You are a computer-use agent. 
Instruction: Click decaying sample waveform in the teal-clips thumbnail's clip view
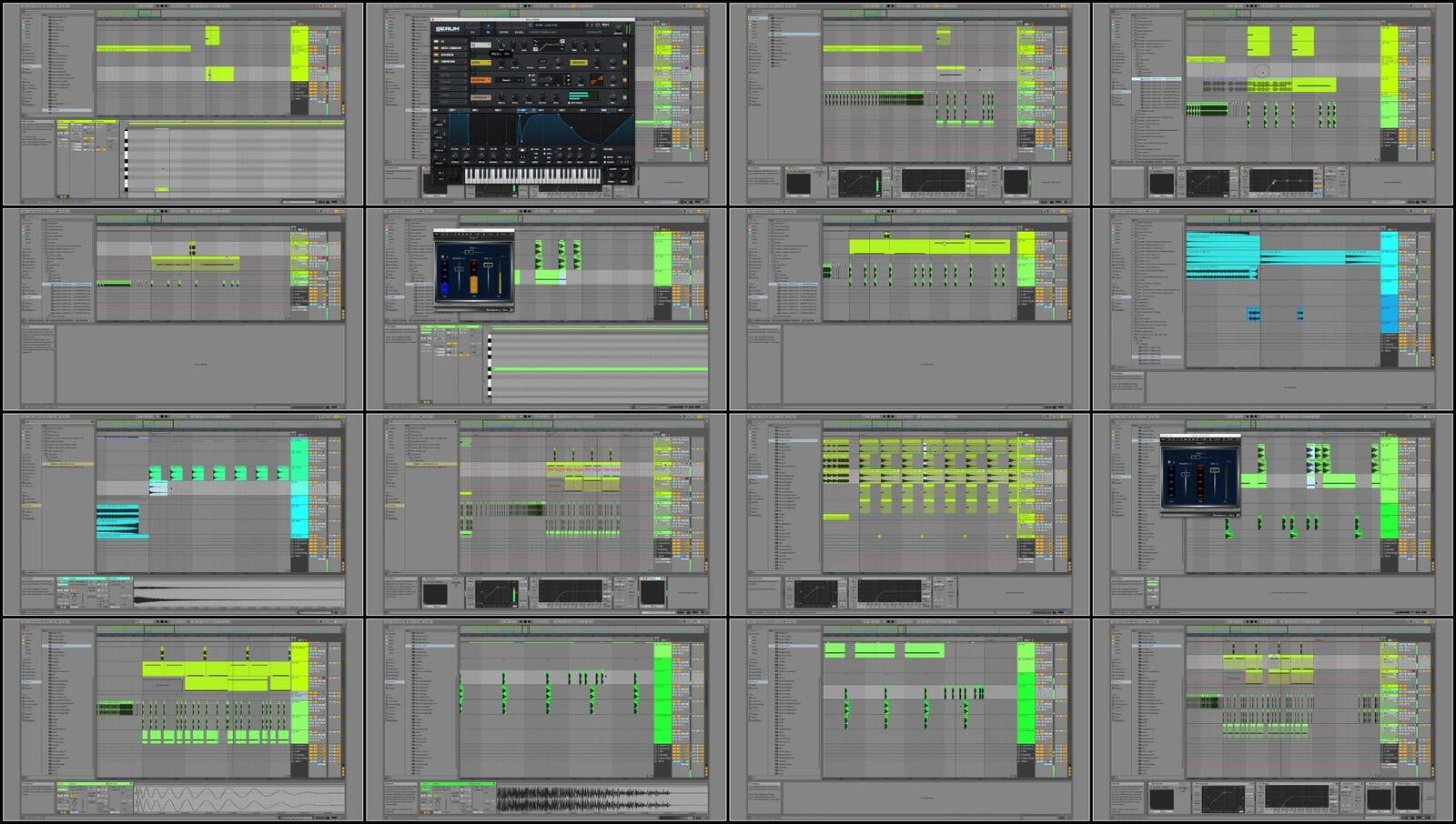click(238, 595)
